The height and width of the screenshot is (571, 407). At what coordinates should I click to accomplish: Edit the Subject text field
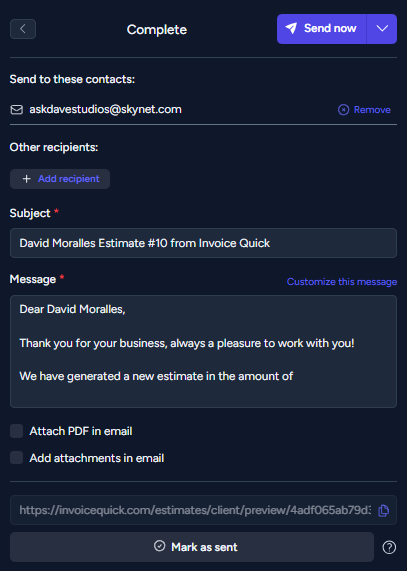coord(203,243)
